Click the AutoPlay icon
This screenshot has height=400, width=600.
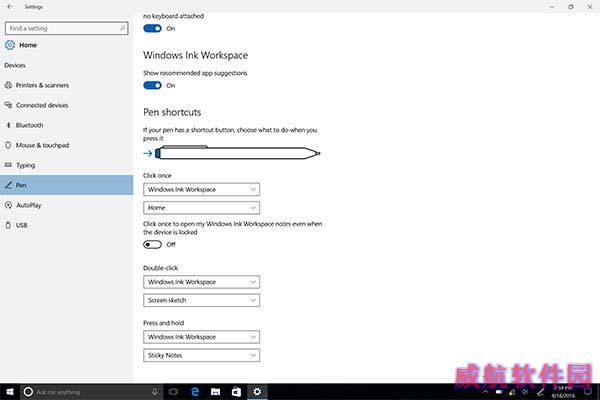point(8,205)
